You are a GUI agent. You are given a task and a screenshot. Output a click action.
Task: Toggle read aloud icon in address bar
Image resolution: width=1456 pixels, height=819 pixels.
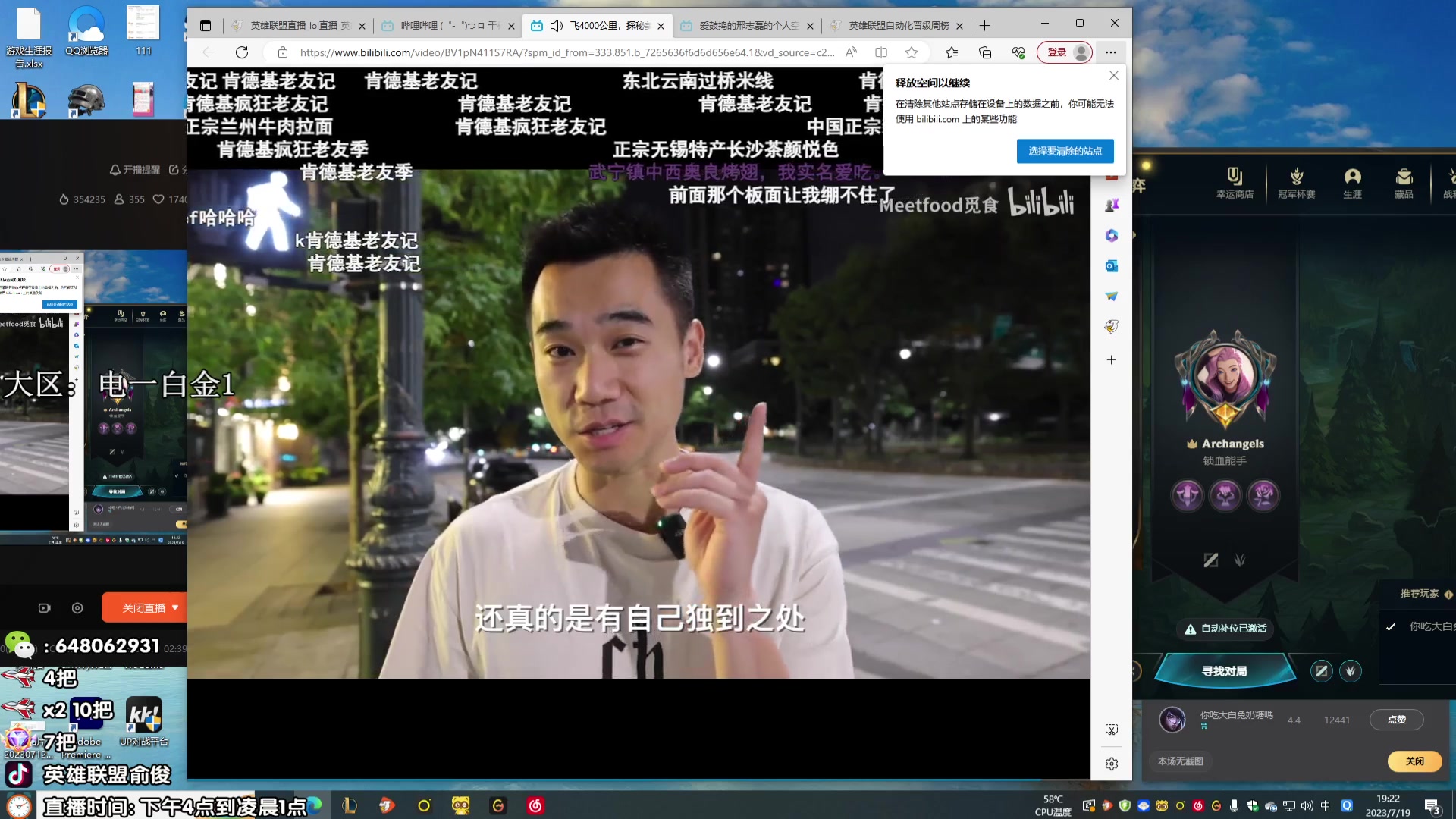pos(852,52)
